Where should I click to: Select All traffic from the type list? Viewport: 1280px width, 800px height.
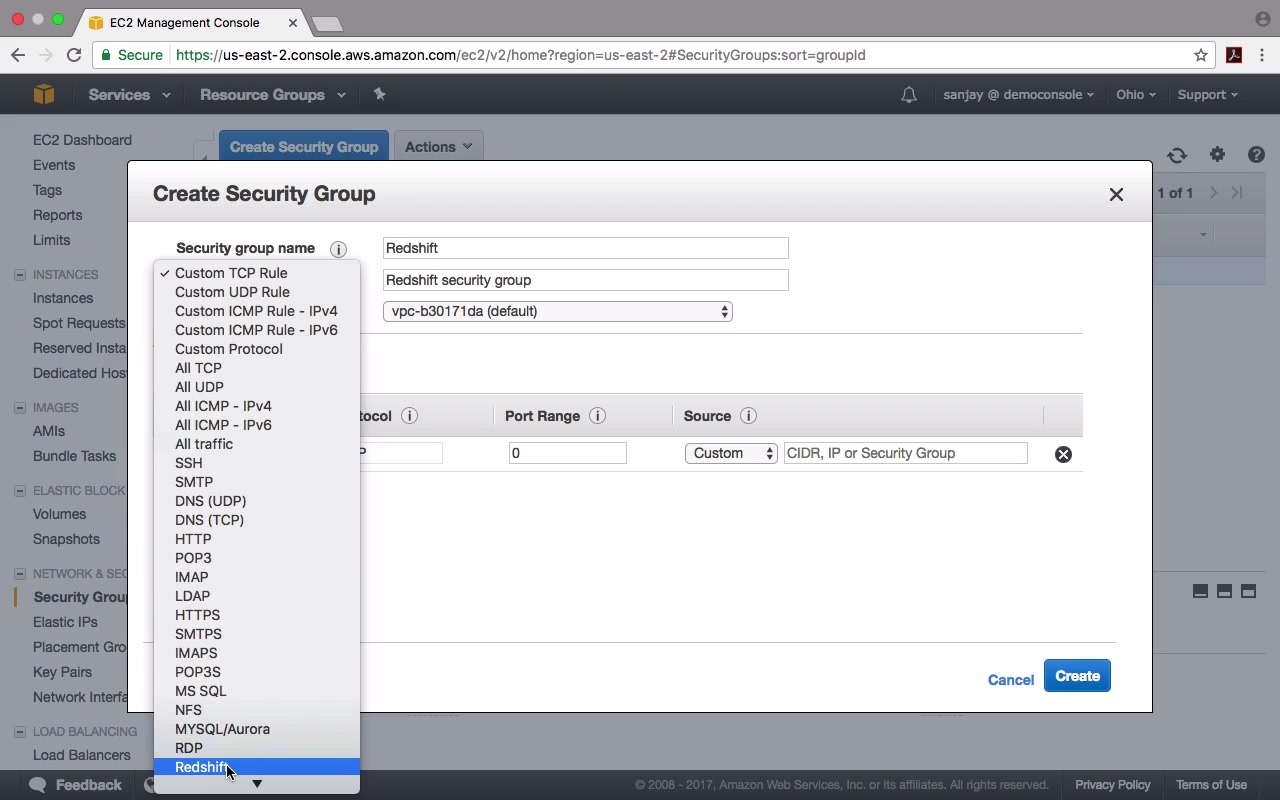(257, 444)
